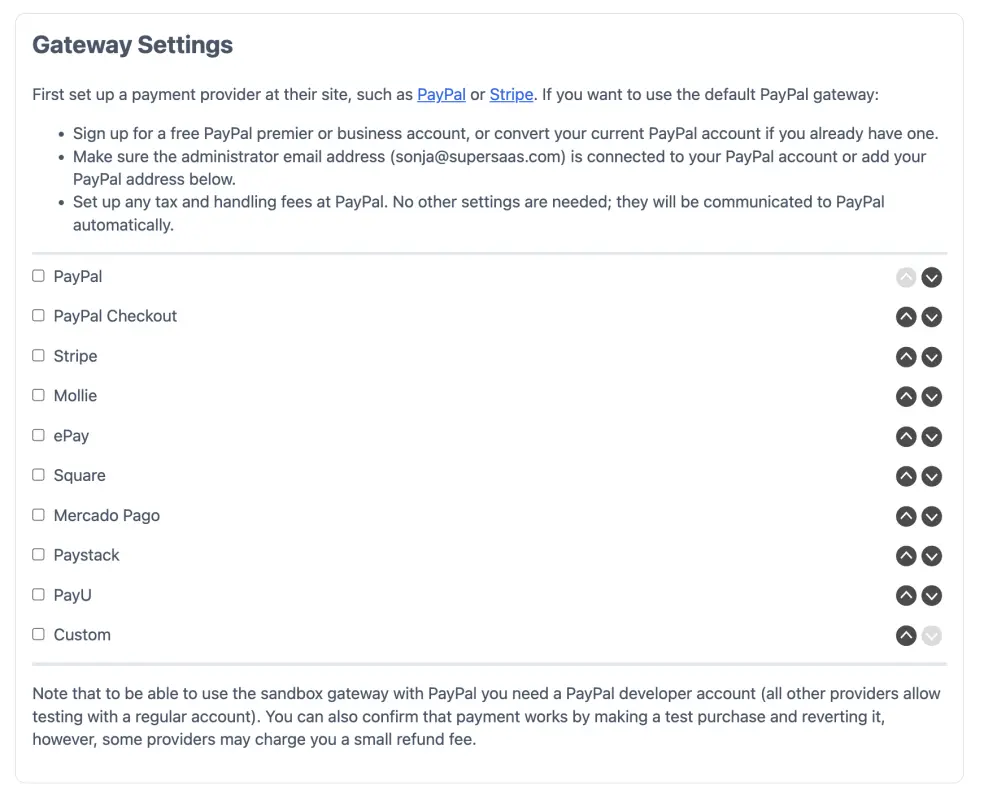Move Mollie up one position
Viewport: 984px width, 798px height.
click(x=906, y=396)
